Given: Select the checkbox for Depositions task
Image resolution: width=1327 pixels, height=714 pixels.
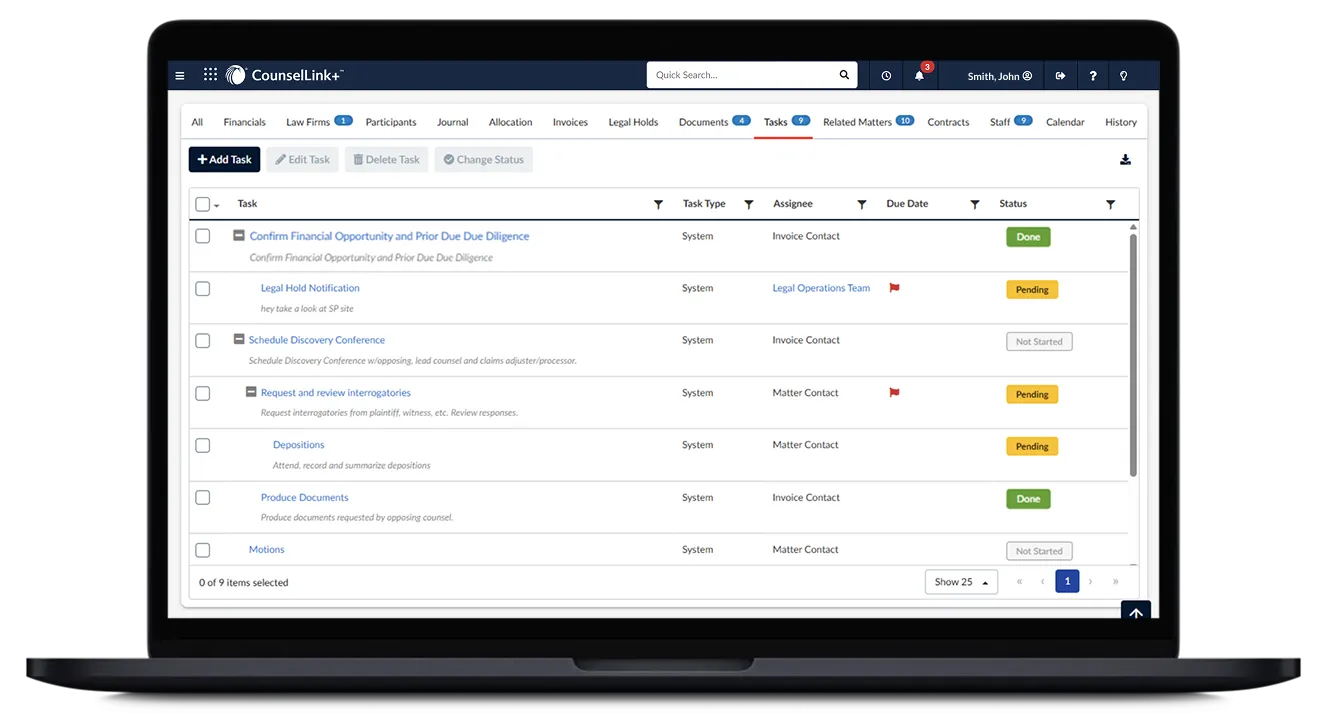Looking at the screenshot, I should click(203, 445).
